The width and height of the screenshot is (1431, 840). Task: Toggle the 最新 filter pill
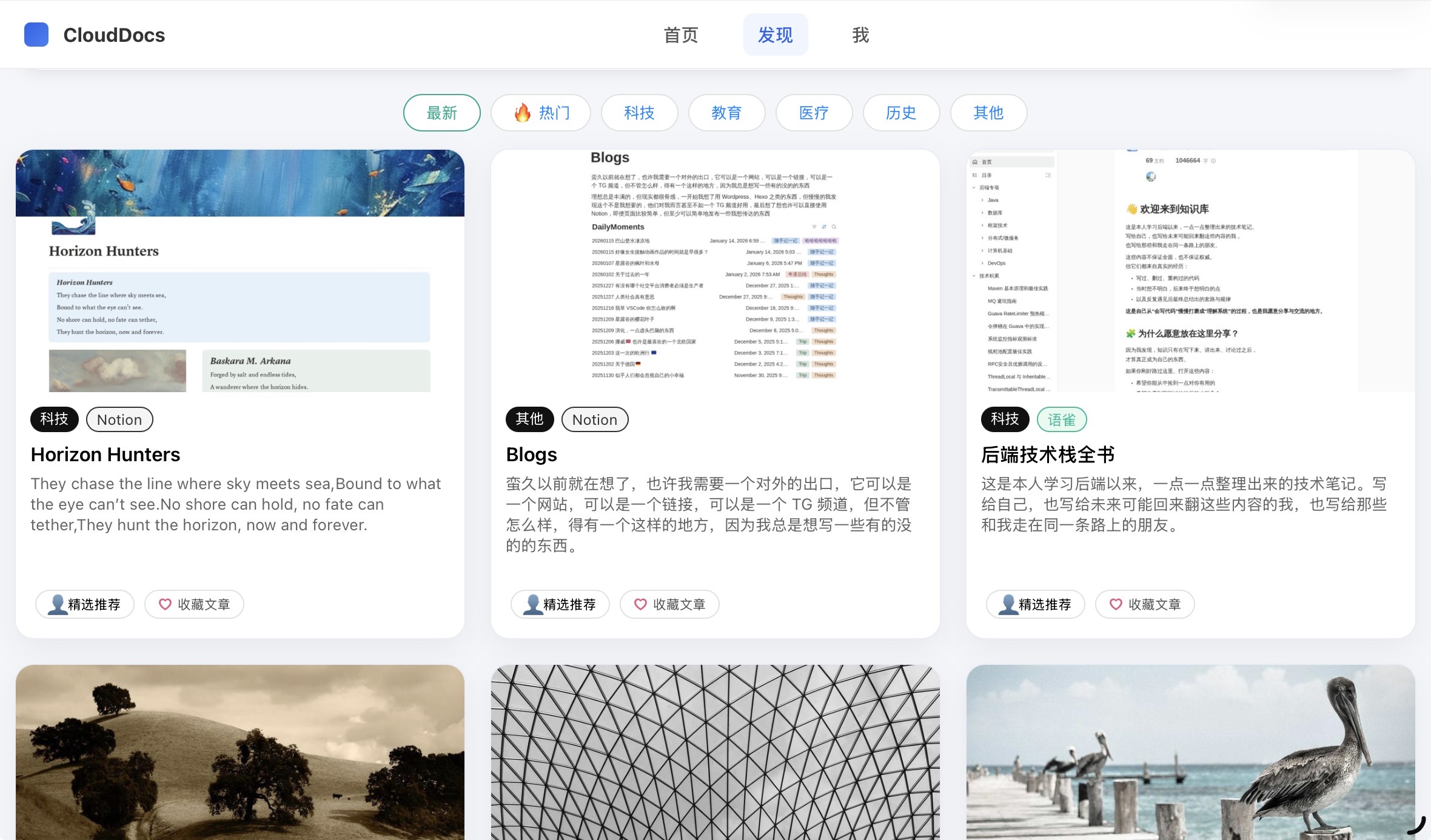pyautogui.click(x=441, y=113)
